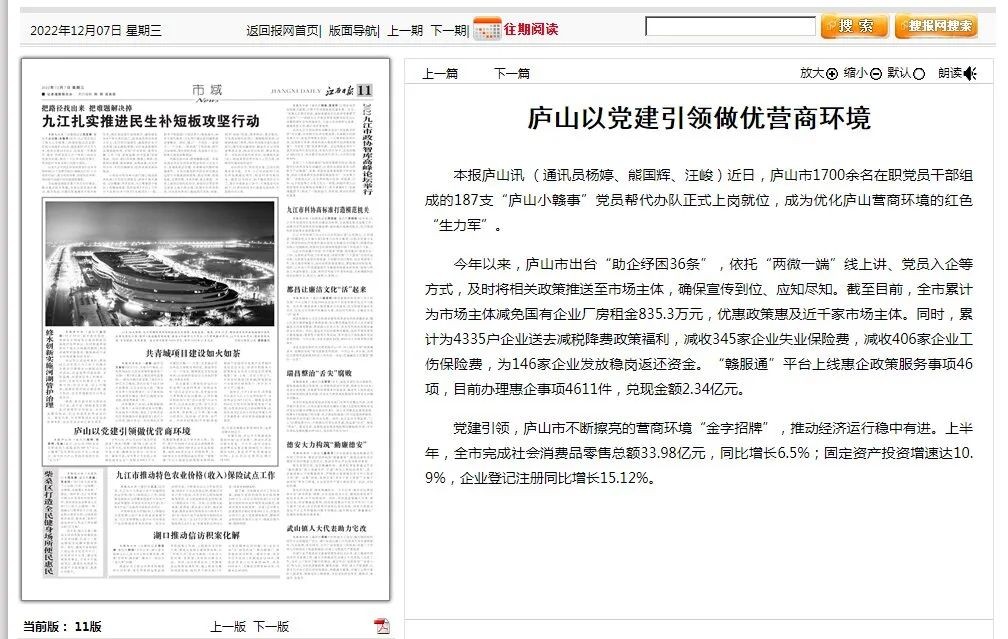Go to 上一篇 previous article

click(x=440, y=73)
